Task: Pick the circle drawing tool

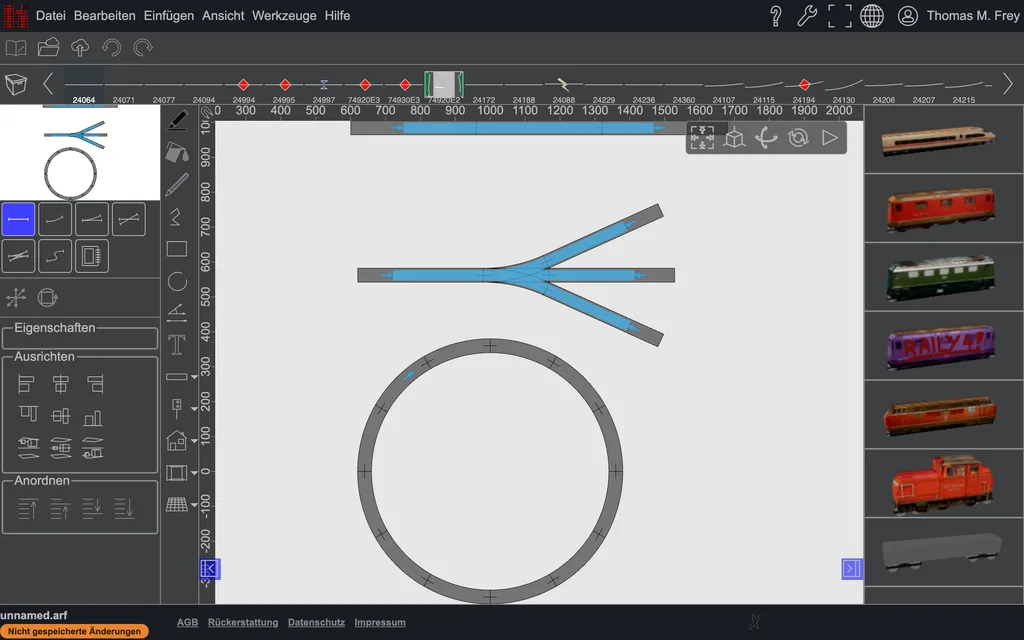Action: [x=177, y=281]
